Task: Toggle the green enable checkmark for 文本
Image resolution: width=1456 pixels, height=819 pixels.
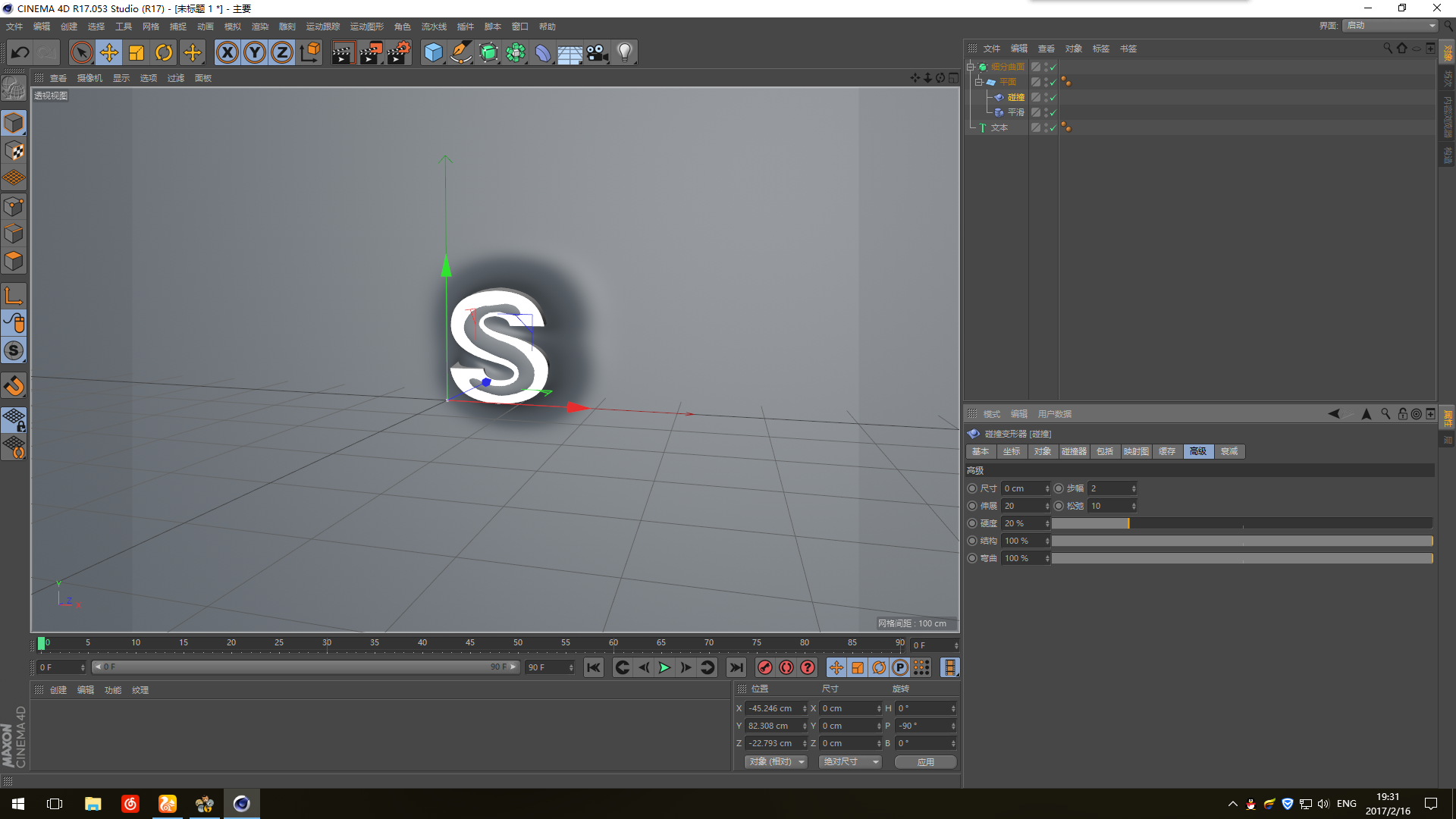Action: coord(1053,128)
